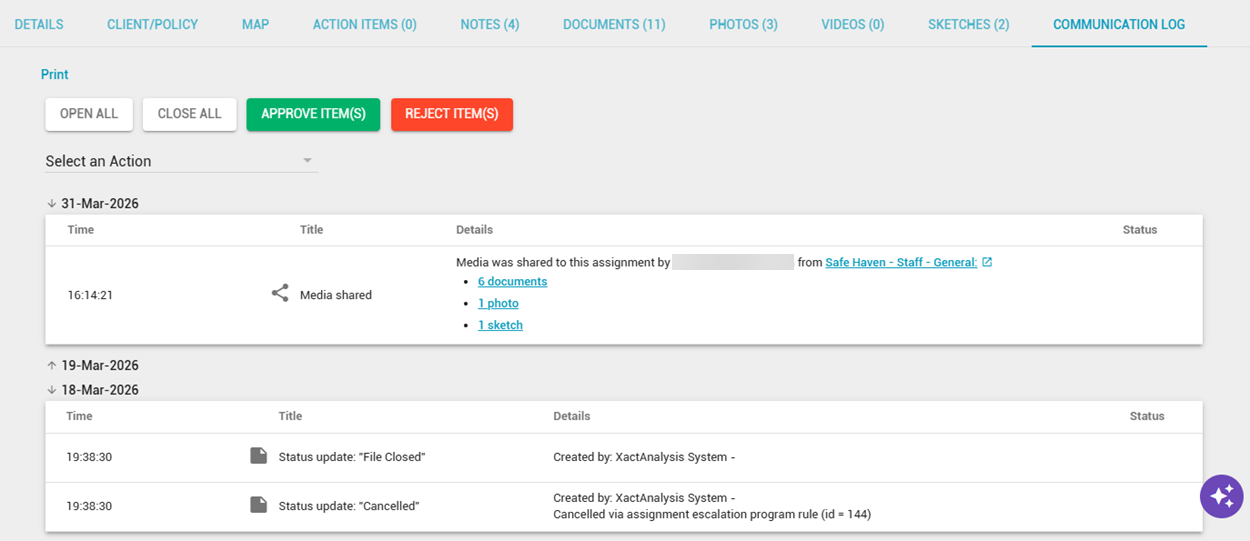Click the Reject Item(s) button
This screenshot has width=1250, height=541.
[x=452, y=114]
